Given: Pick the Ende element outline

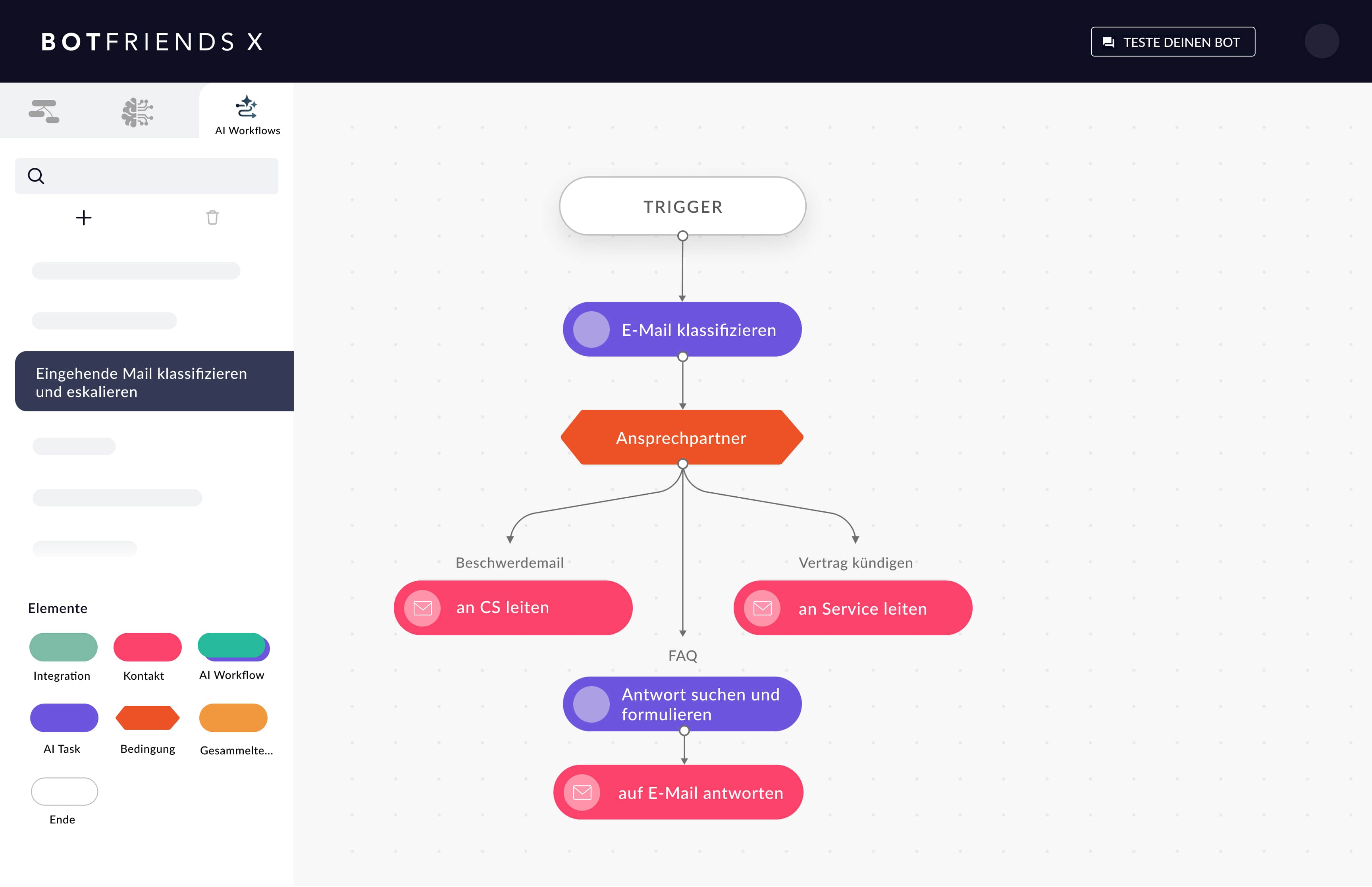Looking at the screenshot, I should pos(64,791).
